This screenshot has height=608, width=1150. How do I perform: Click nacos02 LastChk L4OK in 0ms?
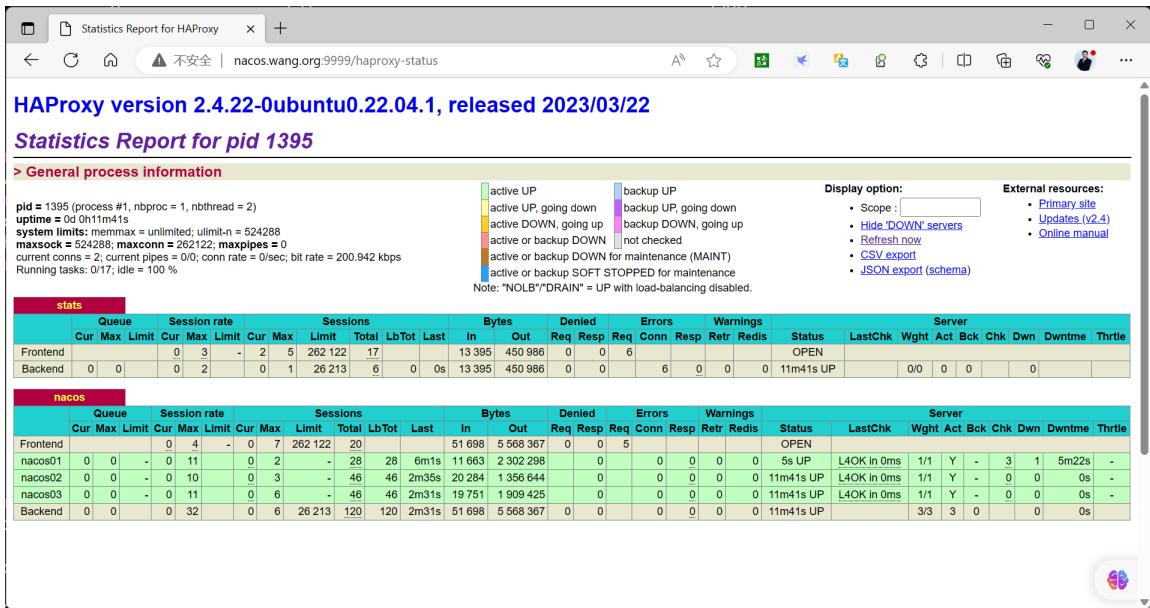(869, 477)
